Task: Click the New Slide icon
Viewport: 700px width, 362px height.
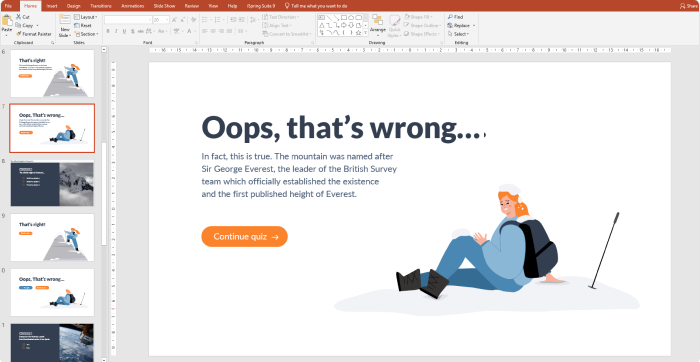Action: click(65, 20)
